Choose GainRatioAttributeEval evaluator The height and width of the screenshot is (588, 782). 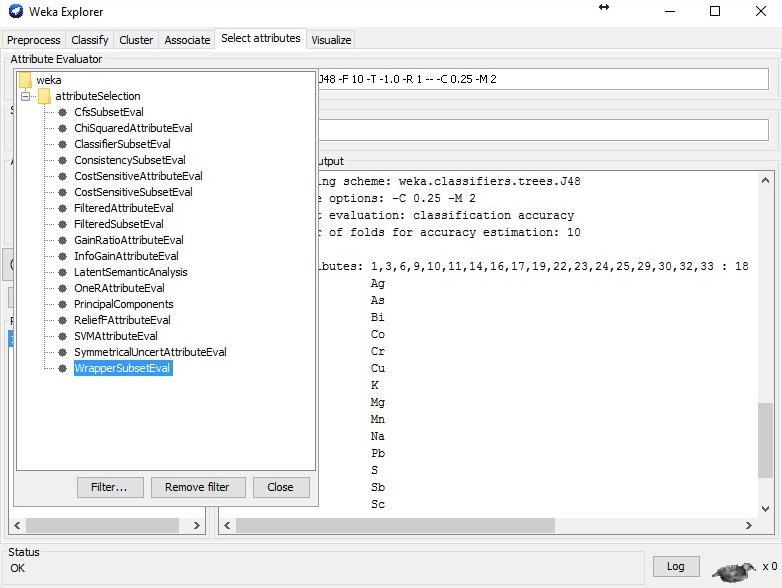tap(129, 240)
